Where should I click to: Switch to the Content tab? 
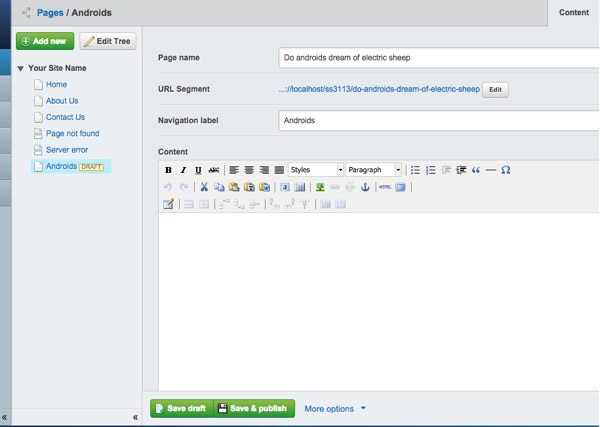(x=573, y=13)
